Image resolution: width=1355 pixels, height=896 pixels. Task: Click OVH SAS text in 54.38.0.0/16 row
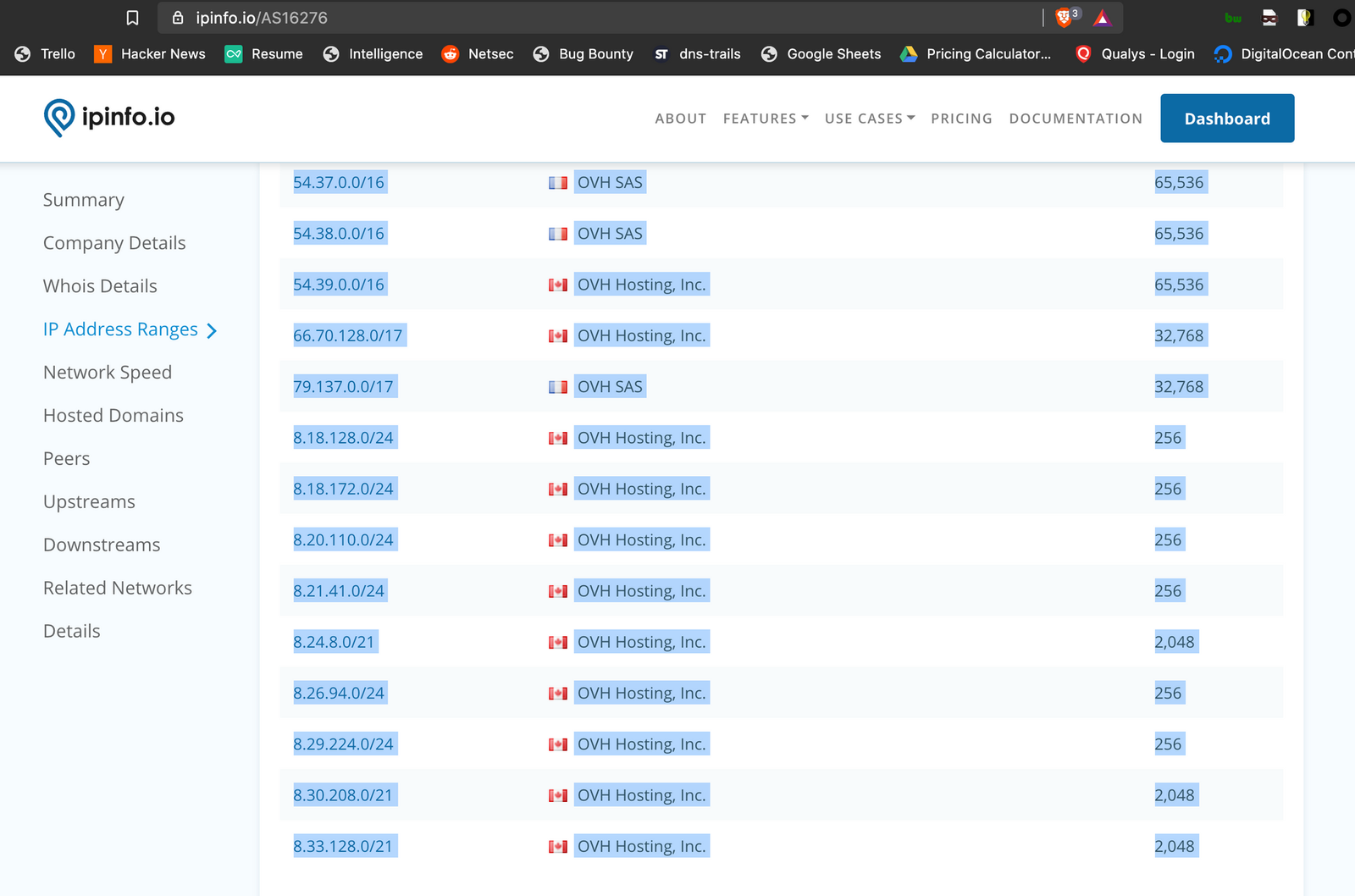[610, 234]
